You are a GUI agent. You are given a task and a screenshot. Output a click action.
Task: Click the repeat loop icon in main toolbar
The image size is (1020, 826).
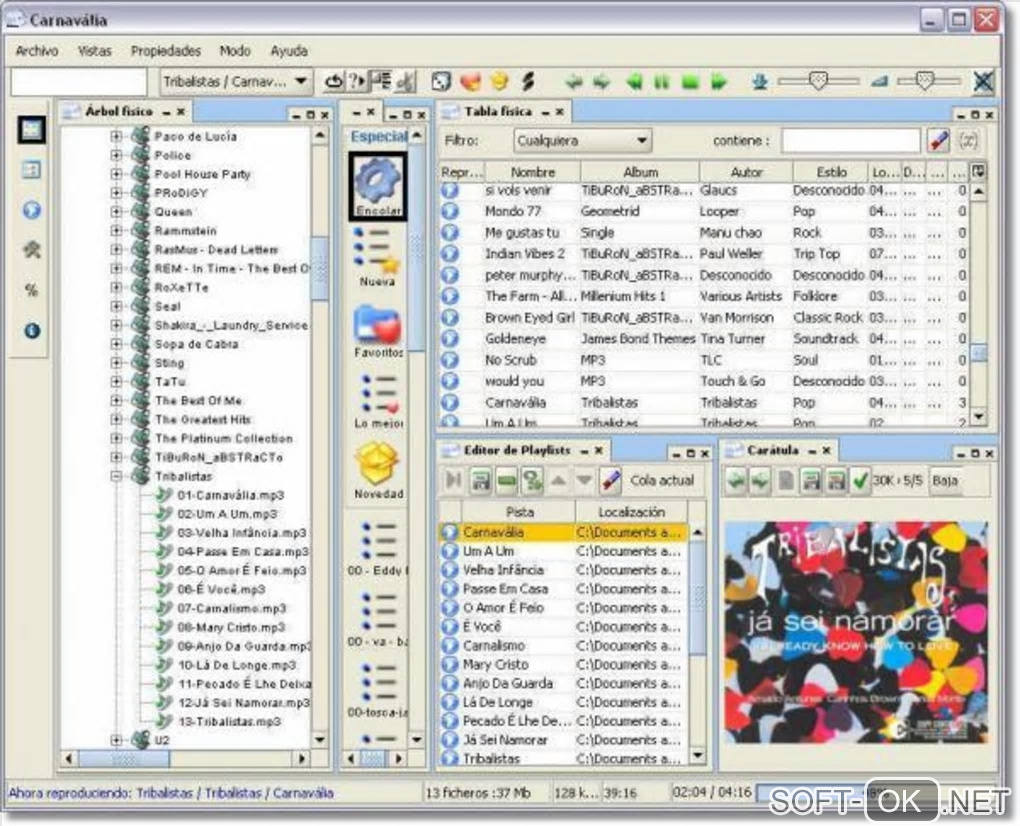point(334,82)
